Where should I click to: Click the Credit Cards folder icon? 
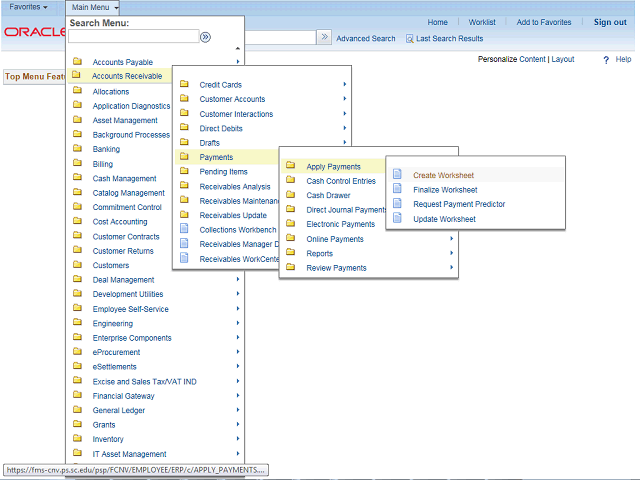coord(183,85)
